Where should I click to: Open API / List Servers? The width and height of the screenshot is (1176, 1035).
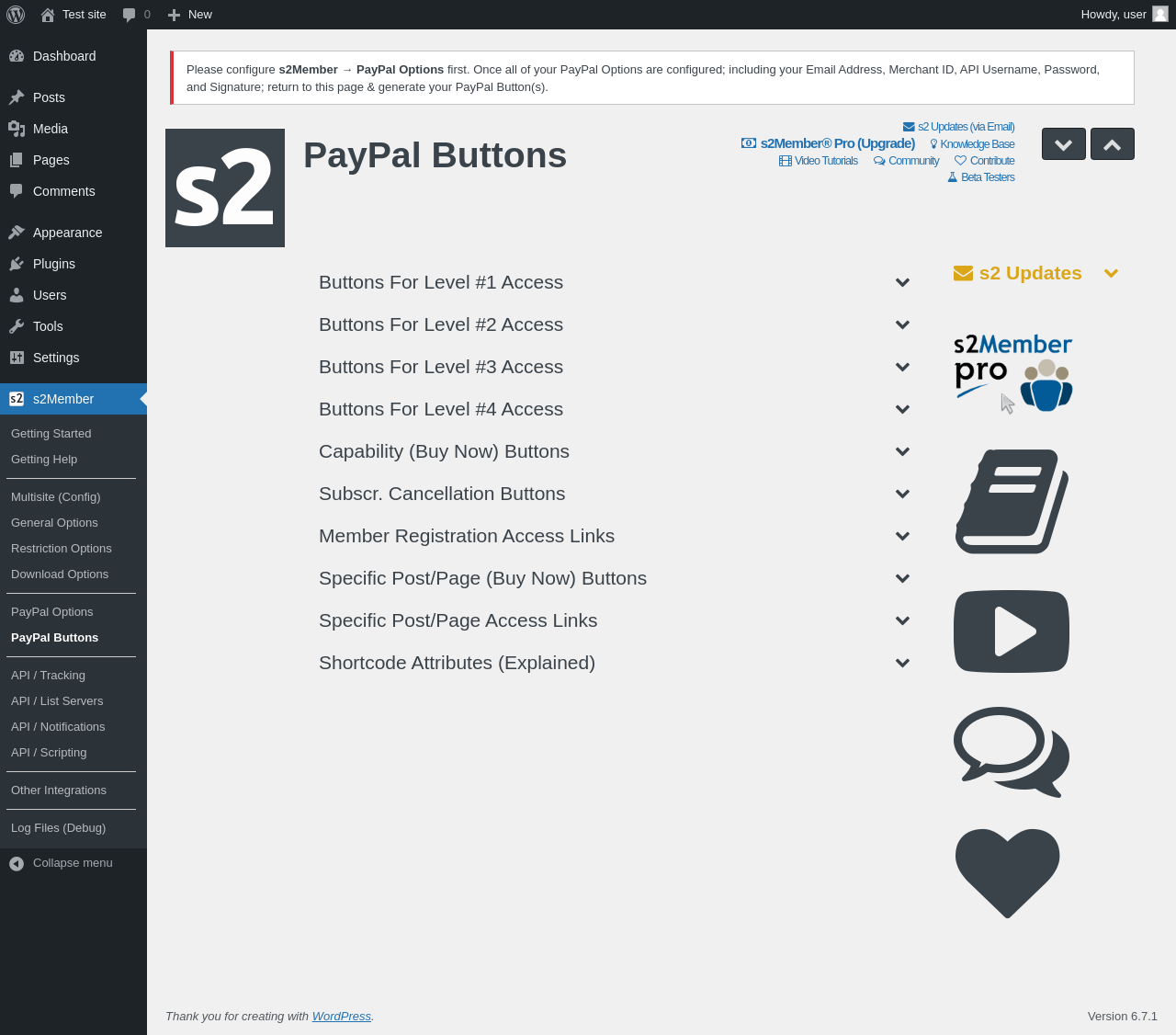coord(73,701)
